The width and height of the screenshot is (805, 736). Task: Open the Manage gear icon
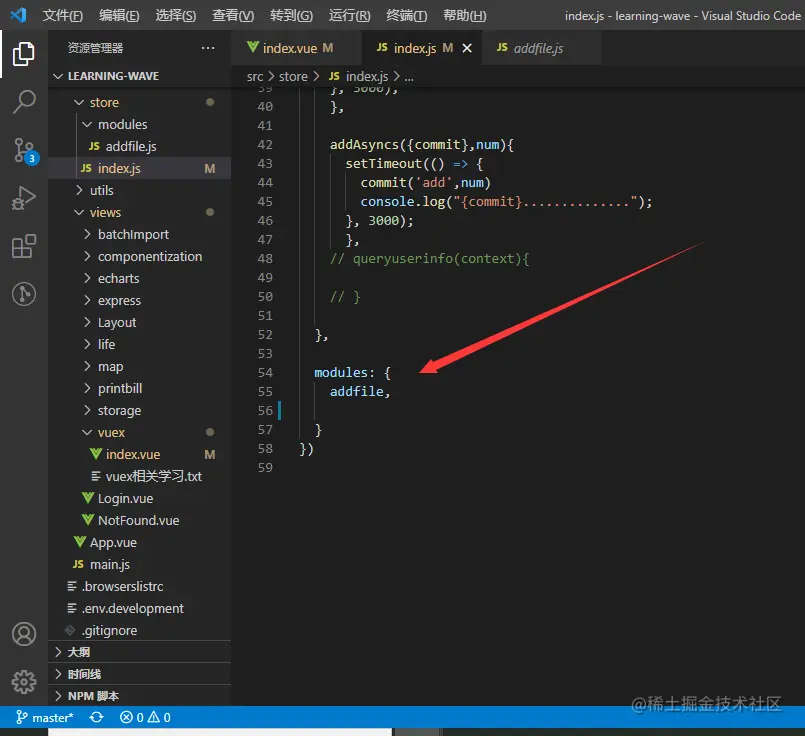pos(24,682)
